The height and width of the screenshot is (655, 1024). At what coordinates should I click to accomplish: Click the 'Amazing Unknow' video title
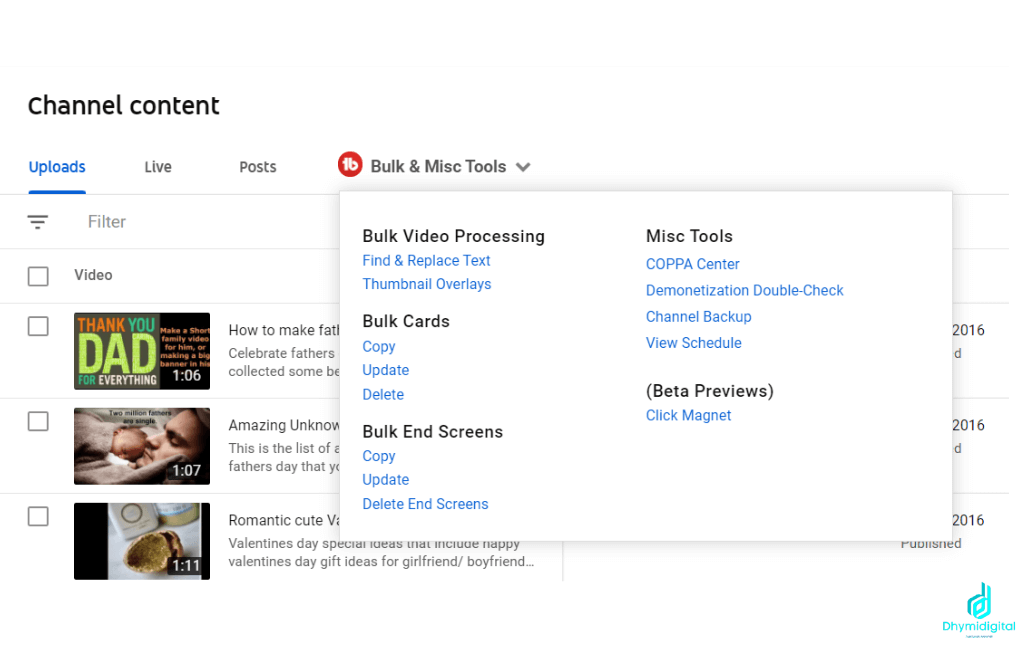[x=284, y=426]
